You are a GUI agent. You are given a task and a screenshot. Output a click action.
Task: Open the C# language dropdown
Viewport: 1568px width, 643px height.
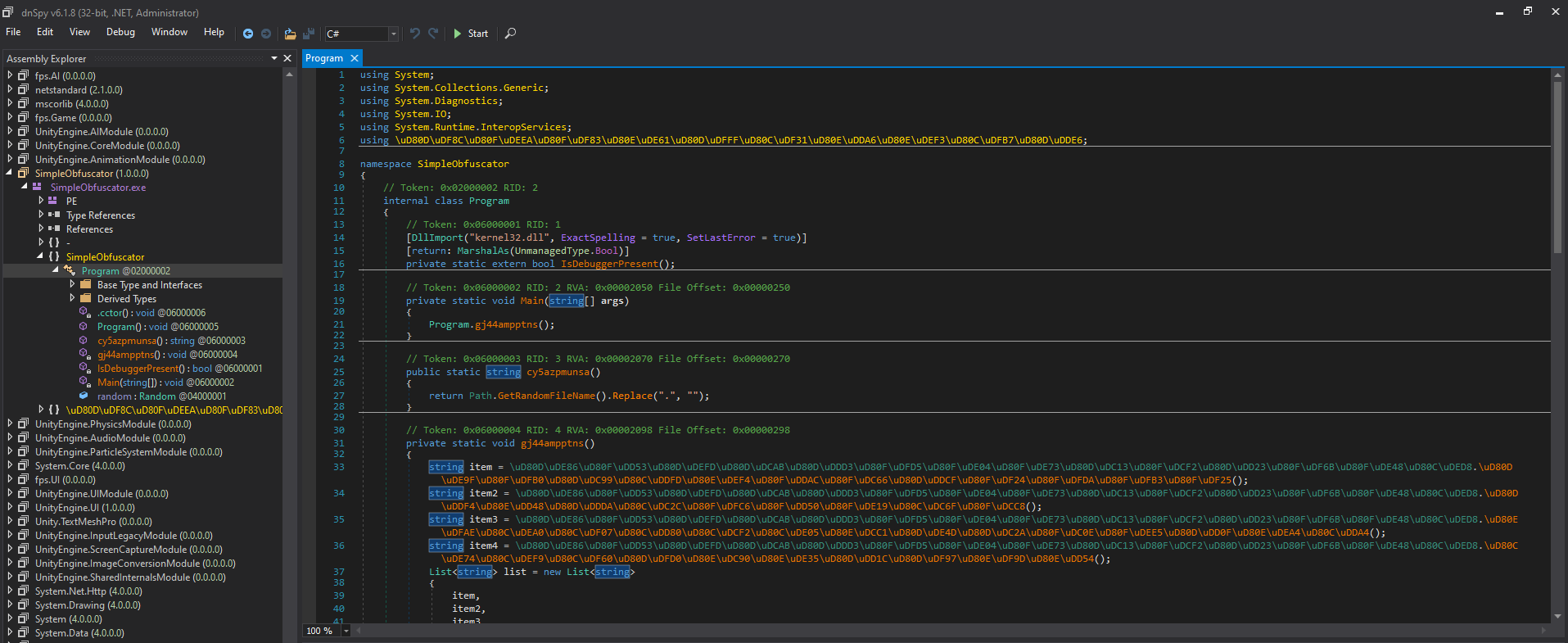pyautogui.click(x=393, y=34)
